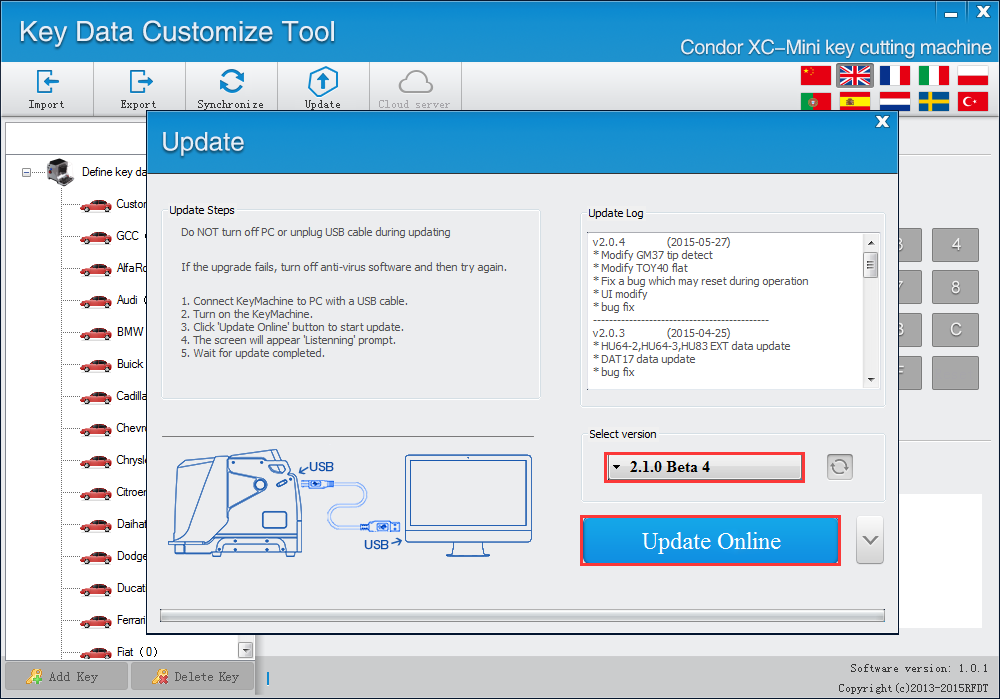This screenshot has width=1000, height=700.
Task: Click Update Log scrollbar up arrow
Action: click(x=871, y=243)
